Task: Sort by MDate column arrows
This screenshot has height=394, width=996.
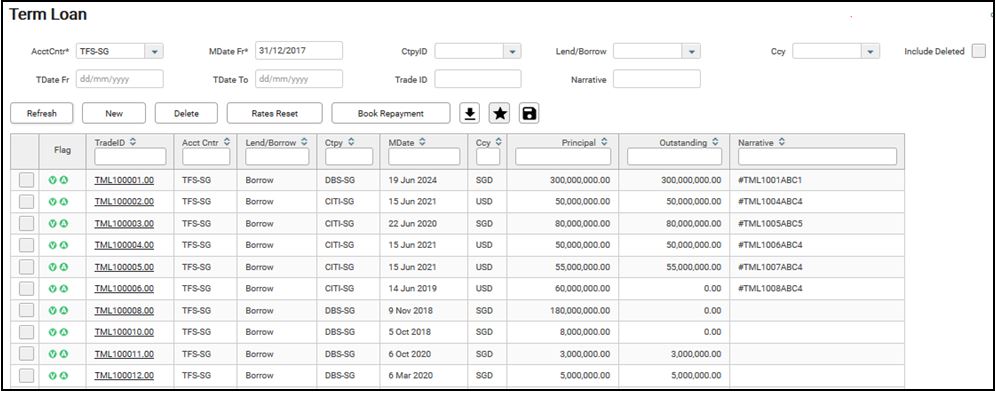Action: (422, 143)
